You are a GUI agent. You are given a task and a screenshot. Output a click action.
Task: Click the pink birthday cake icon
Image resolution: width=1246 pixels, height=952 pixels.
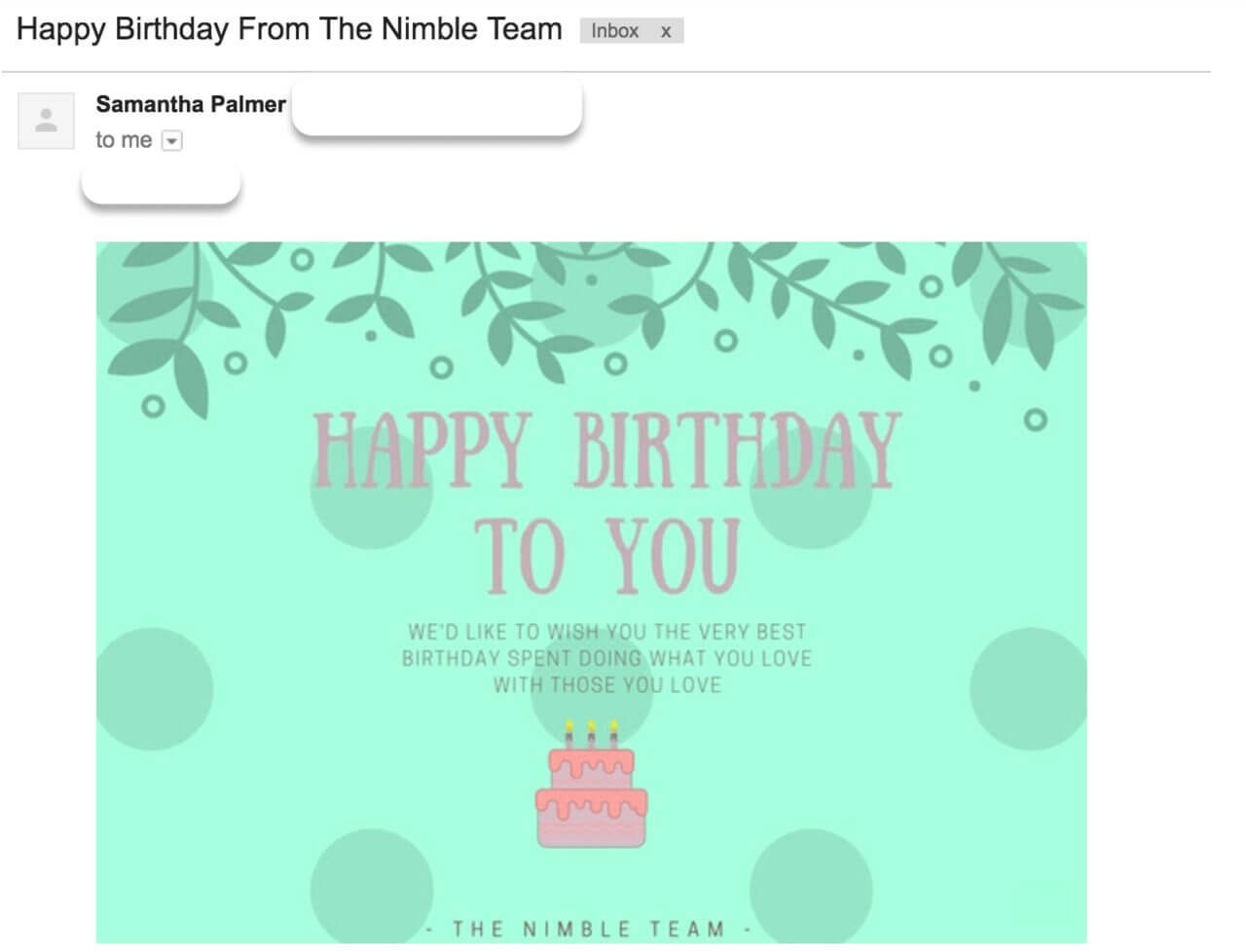[591, 796]
